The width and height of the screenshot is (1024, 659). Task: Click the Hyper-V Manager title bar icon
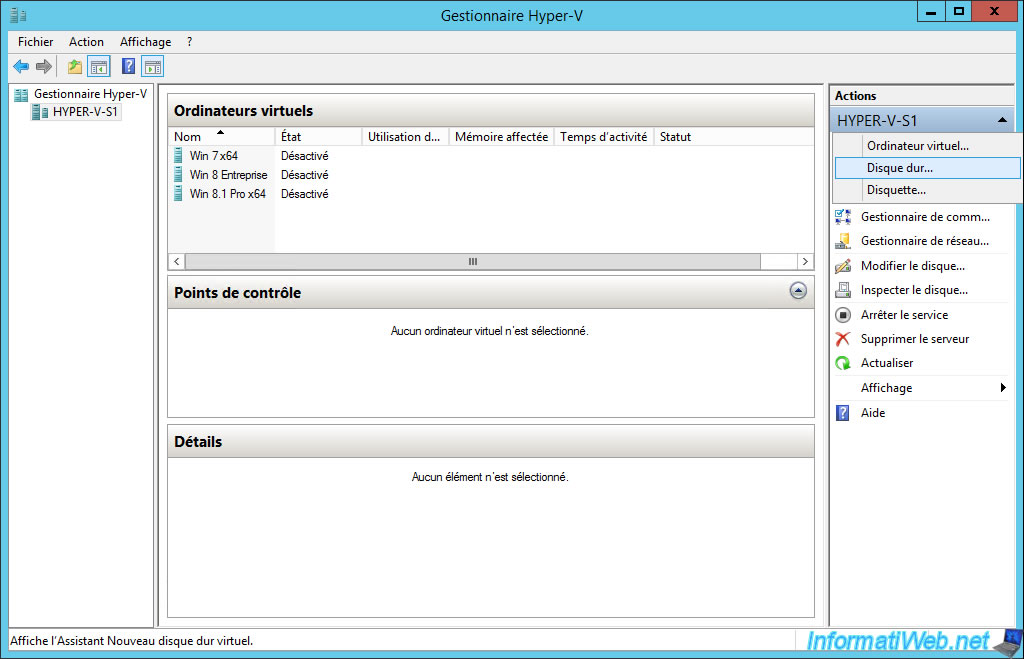click(x=18, y=15)
